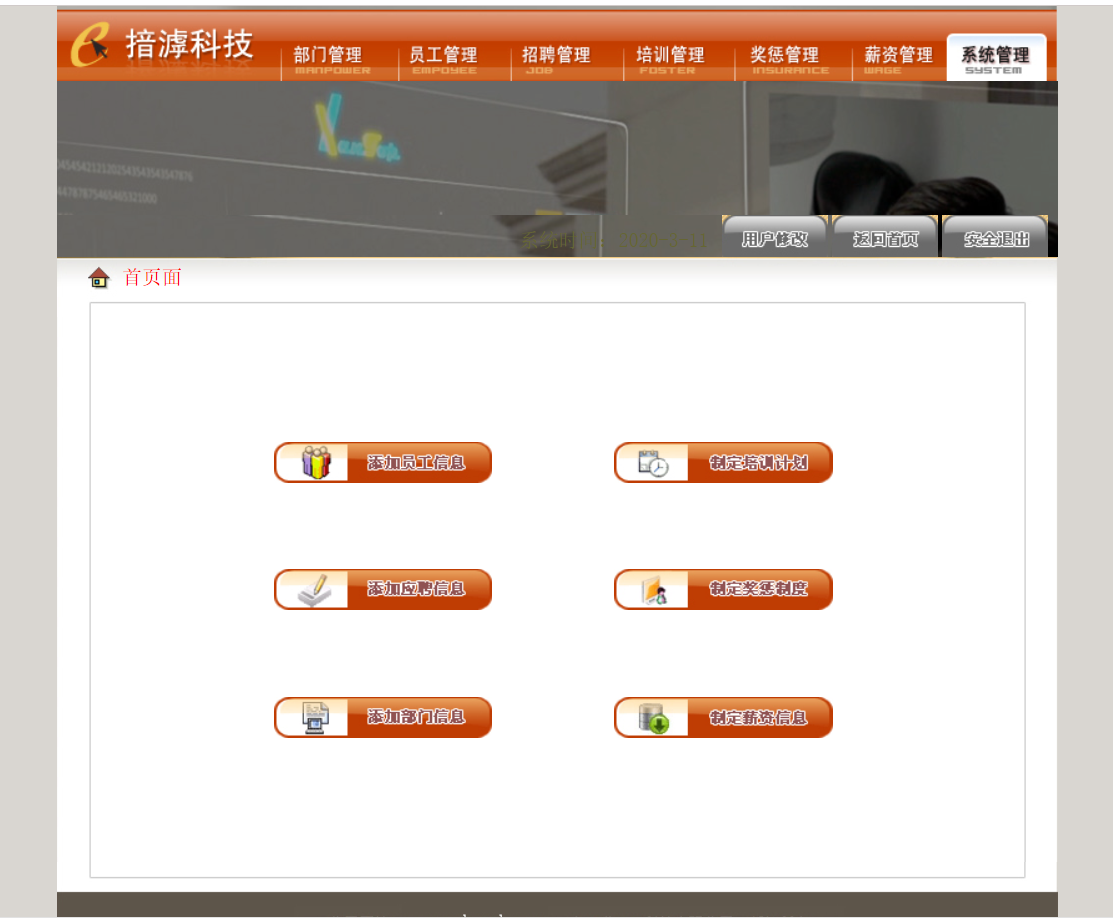Image resolution: width=1113 pixels, height=918 pixels.
Task: Click the home house icon
Action: pos(99,278)
